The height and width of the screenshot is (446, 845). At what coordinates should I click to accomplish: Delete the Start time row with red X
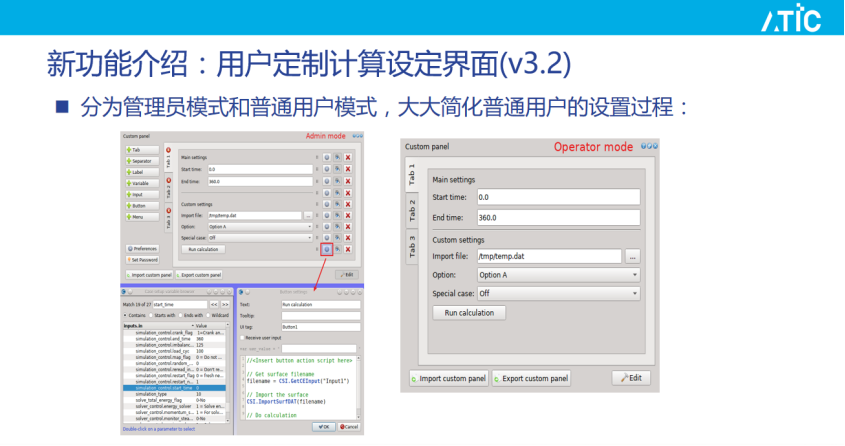(348, 169)
